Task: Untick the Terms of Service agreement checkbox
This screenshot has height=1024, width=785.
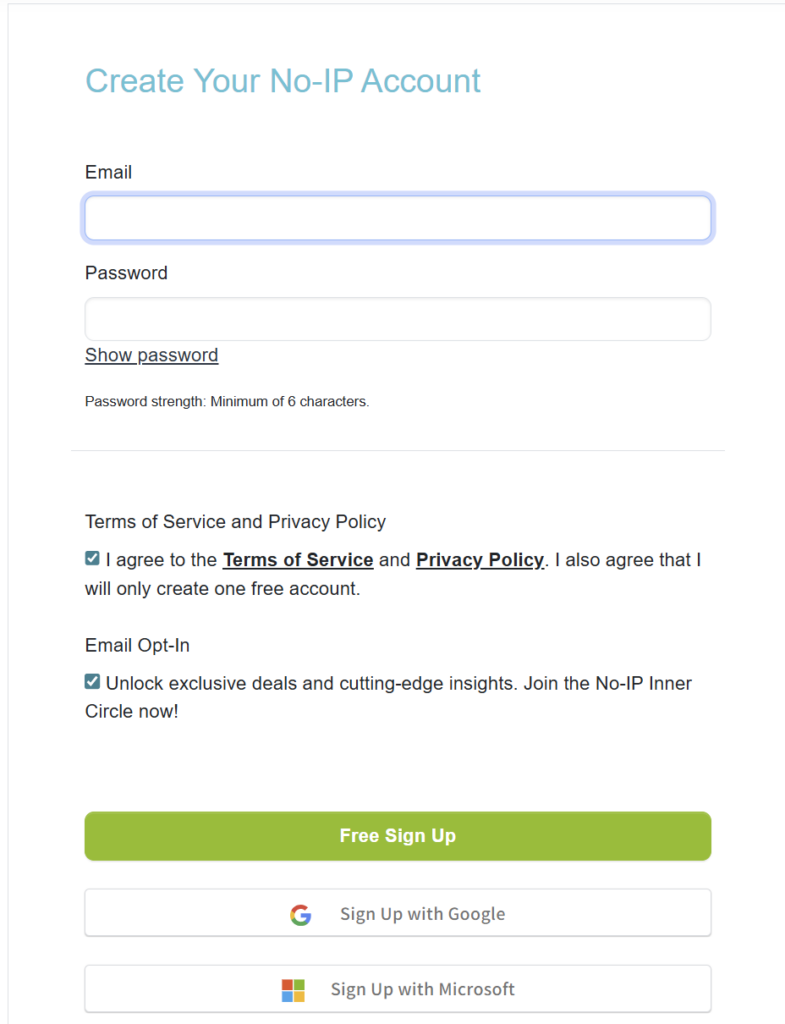Action: click(x=92, y=559)
